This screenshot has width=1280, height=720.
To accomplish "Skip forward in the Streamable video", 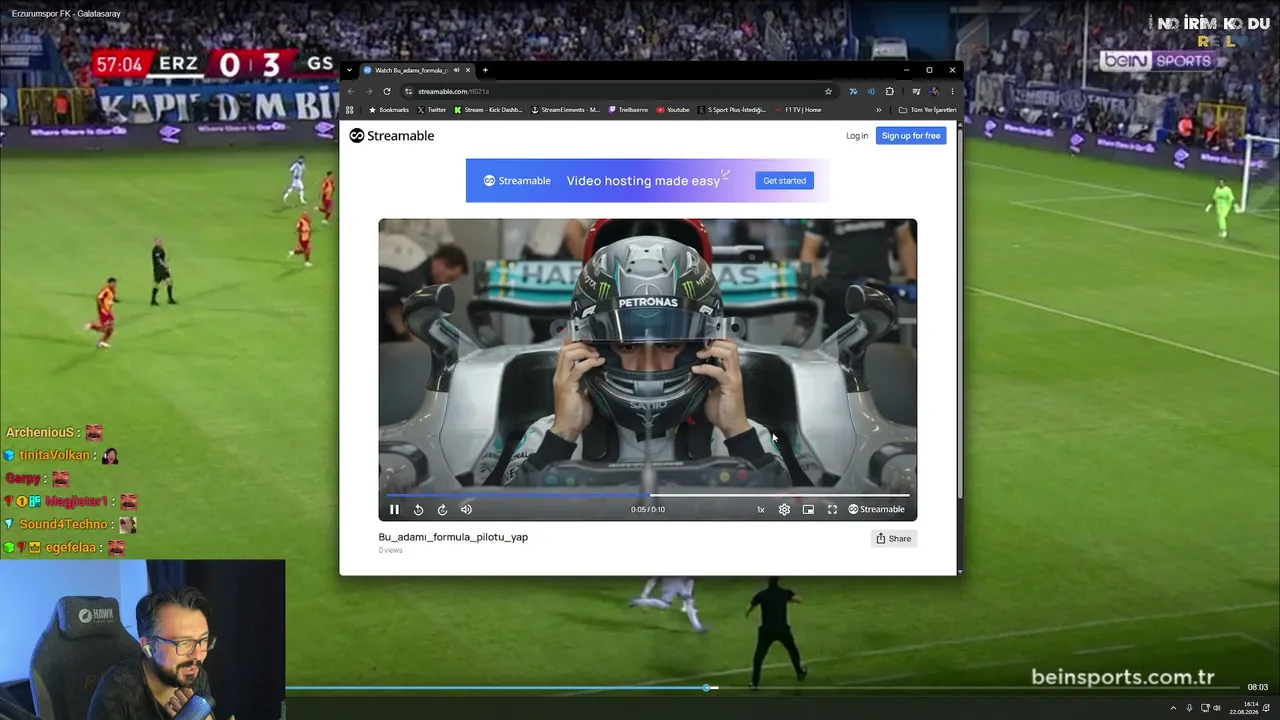I will [442, 509].
